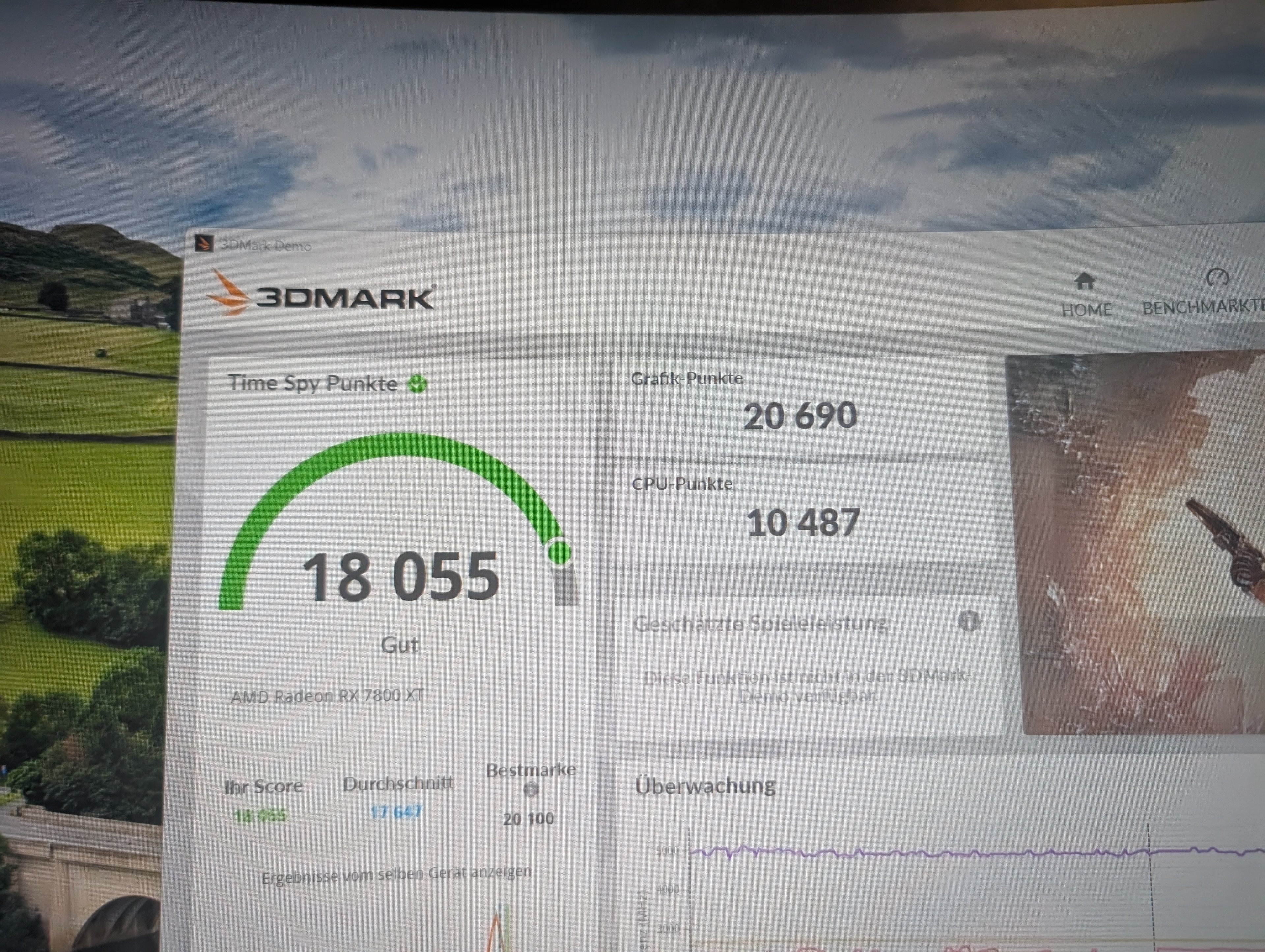The height and width of the screenshot is (952, 1265).
Task: Click the Überwachung heading
Action: (705, 785)
